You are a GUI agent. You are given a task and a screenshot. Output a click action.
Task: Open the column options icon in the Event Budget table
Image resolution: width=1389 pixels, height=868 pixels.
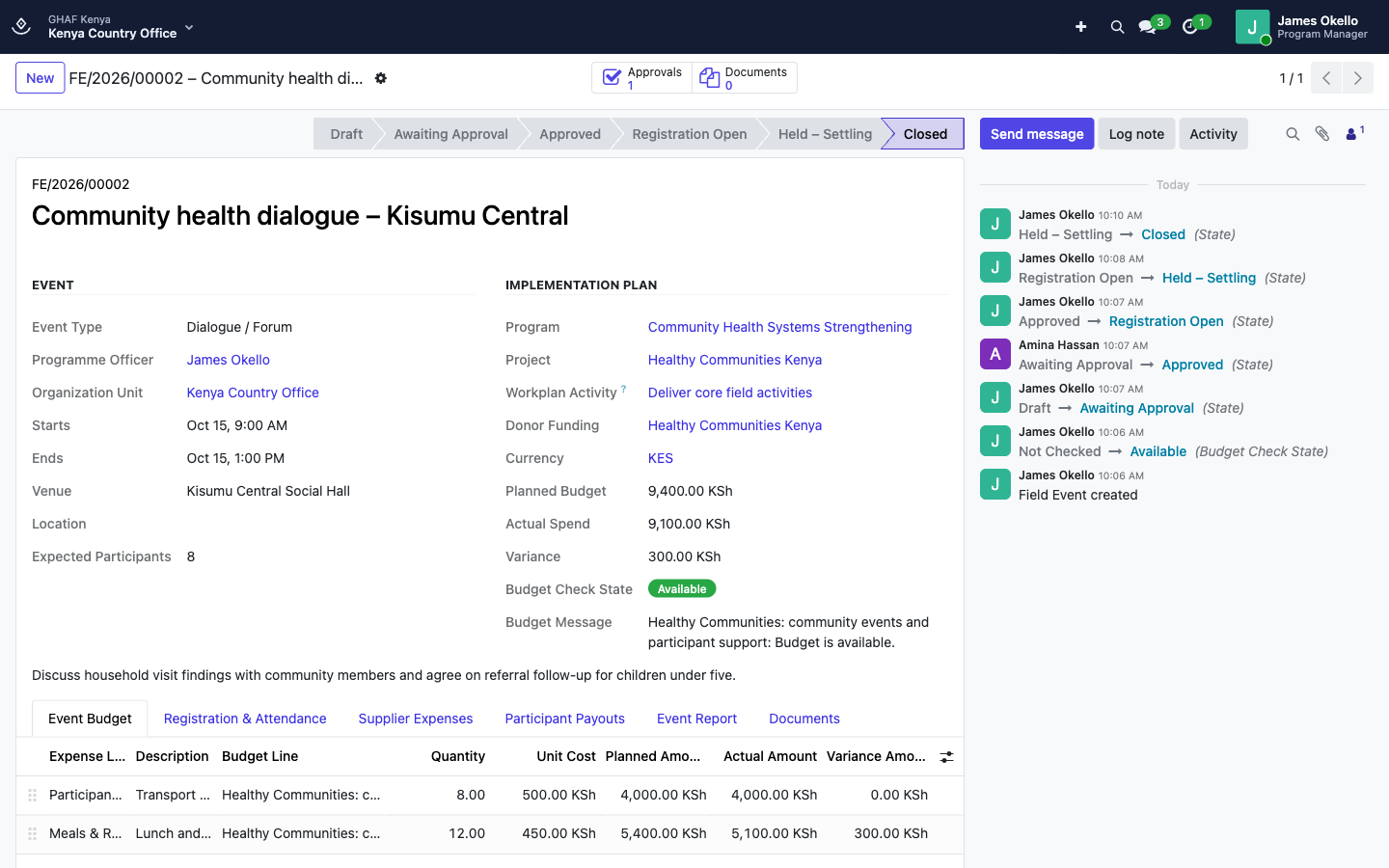[x=947, y=757]
